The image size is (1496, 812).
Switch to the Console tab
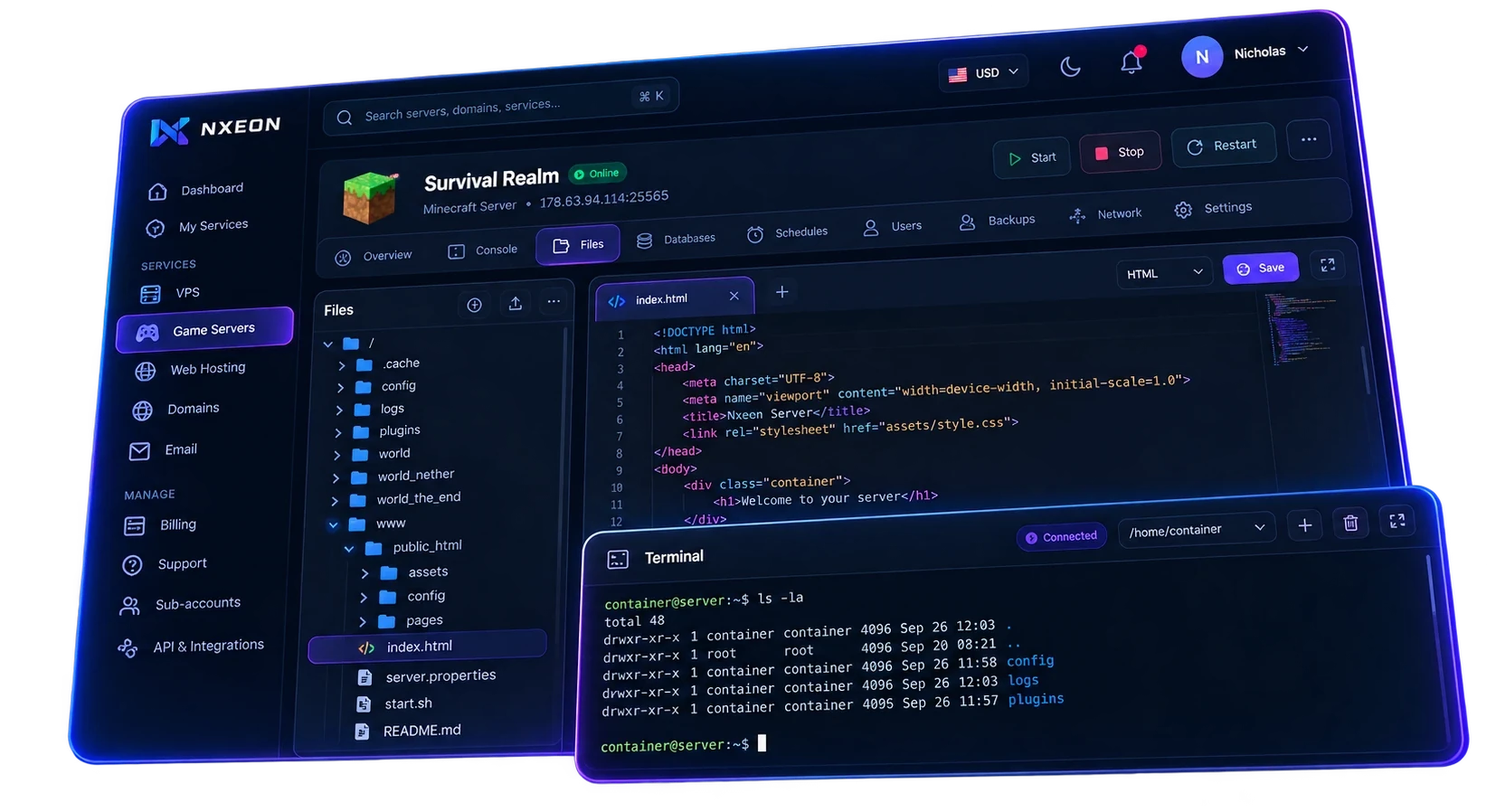pyautogui.click(x=483, y=250)
